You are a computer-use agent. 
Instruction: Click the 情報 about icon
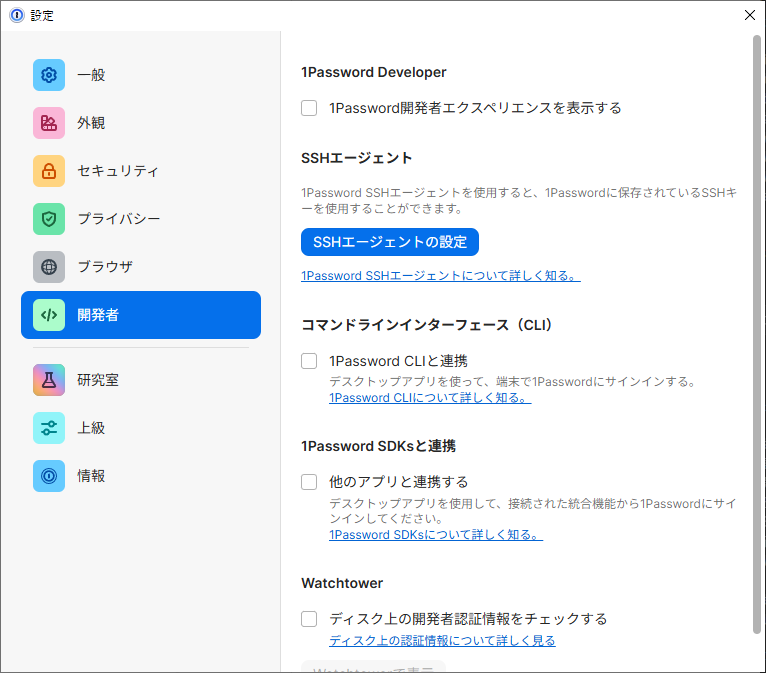click(x=49, y=476)
